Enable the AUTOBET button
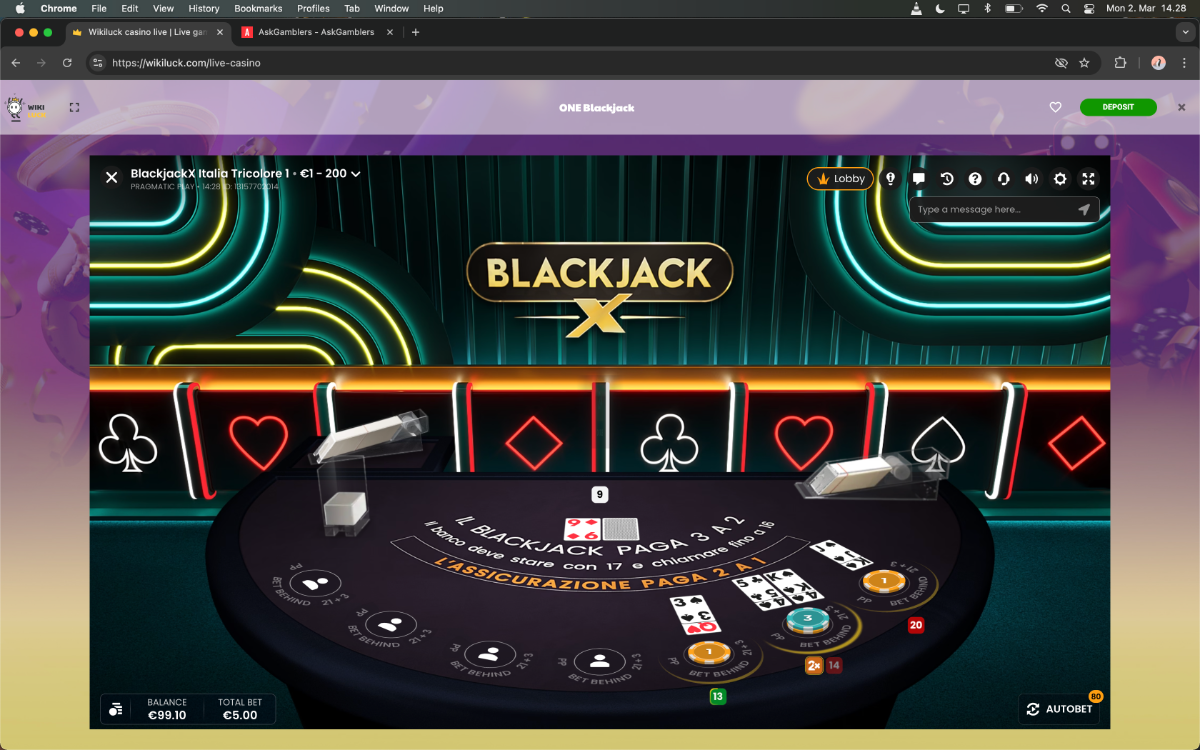This screenshot has width=1200, height=750. pos(1059,709)
